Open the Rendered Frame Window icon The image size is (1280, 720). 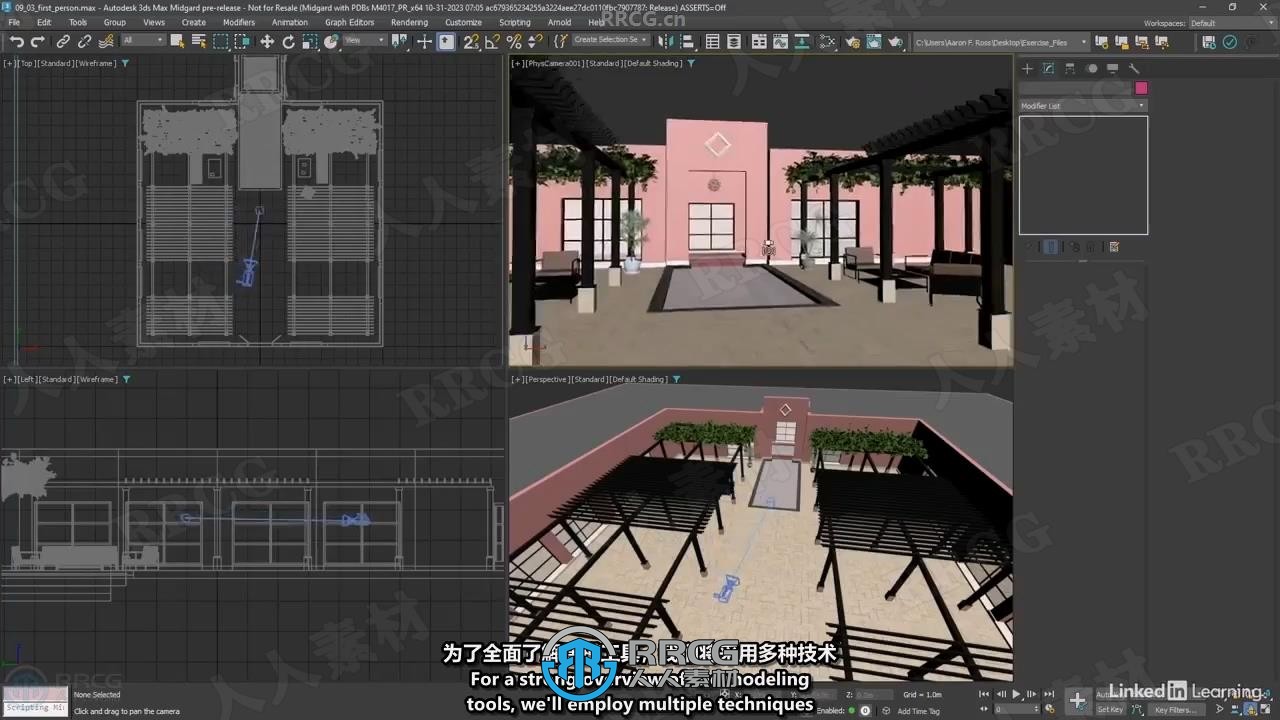(874, 41)
